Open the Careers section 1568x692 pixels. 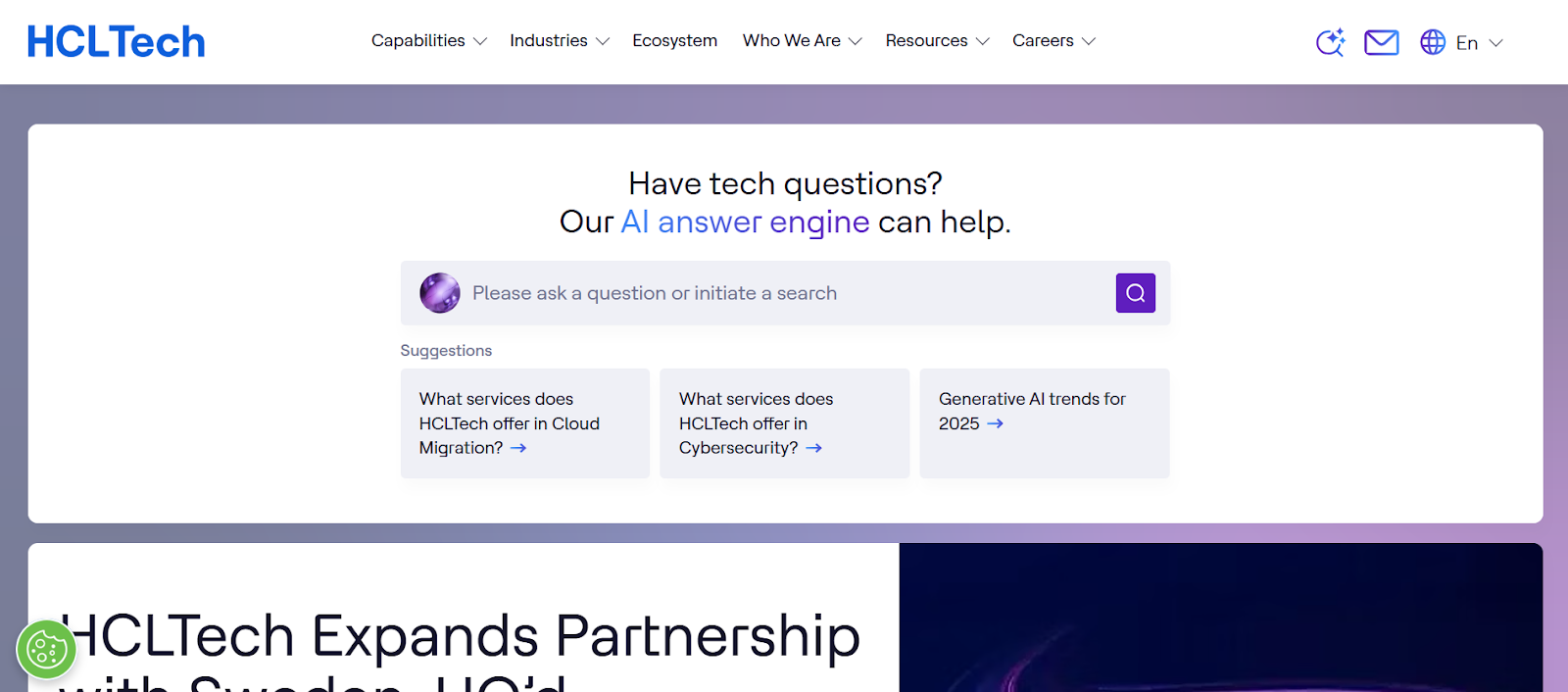pos(1053,40)
